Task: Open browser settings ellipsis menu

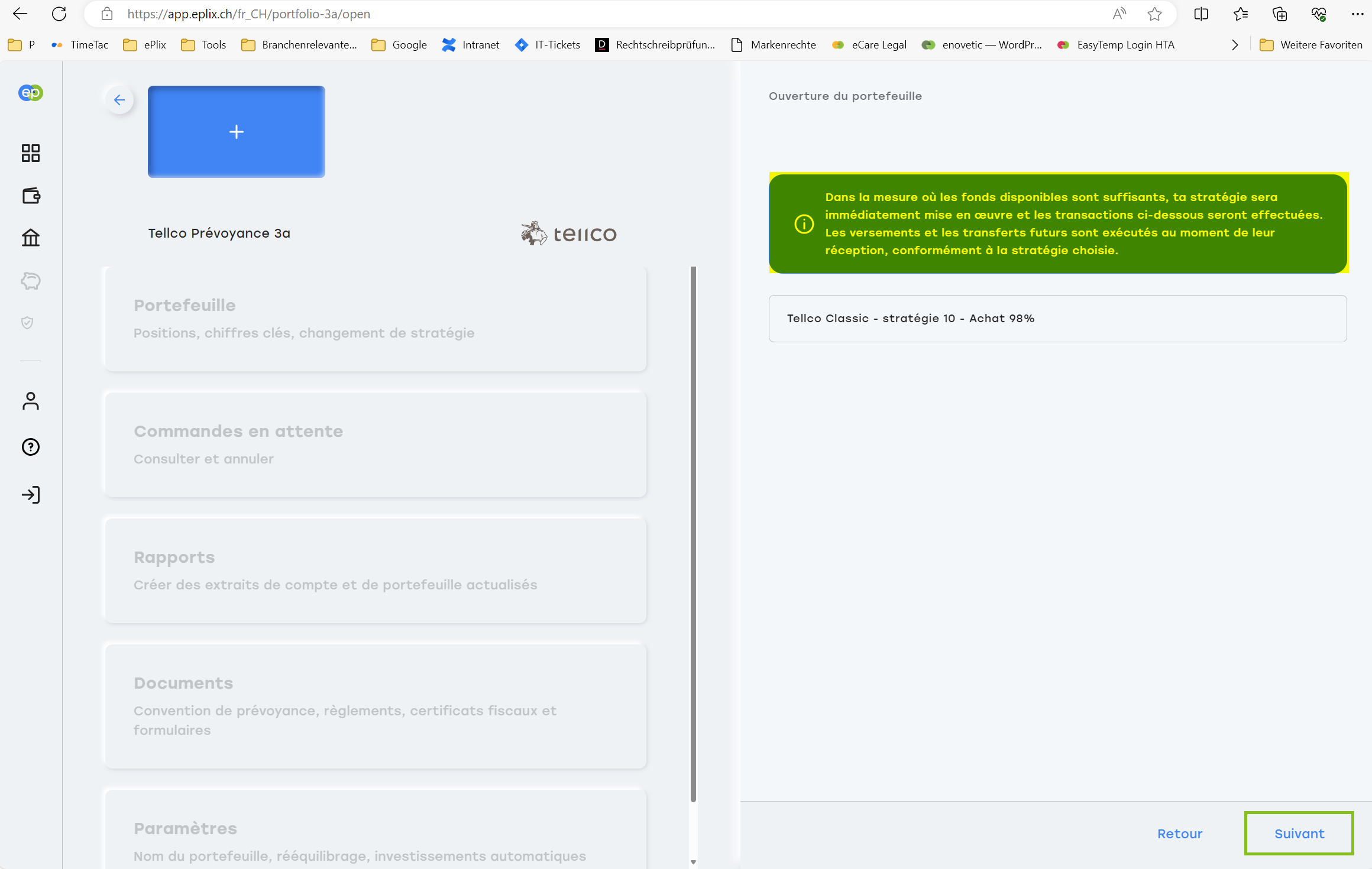Action: (1358, 14)
